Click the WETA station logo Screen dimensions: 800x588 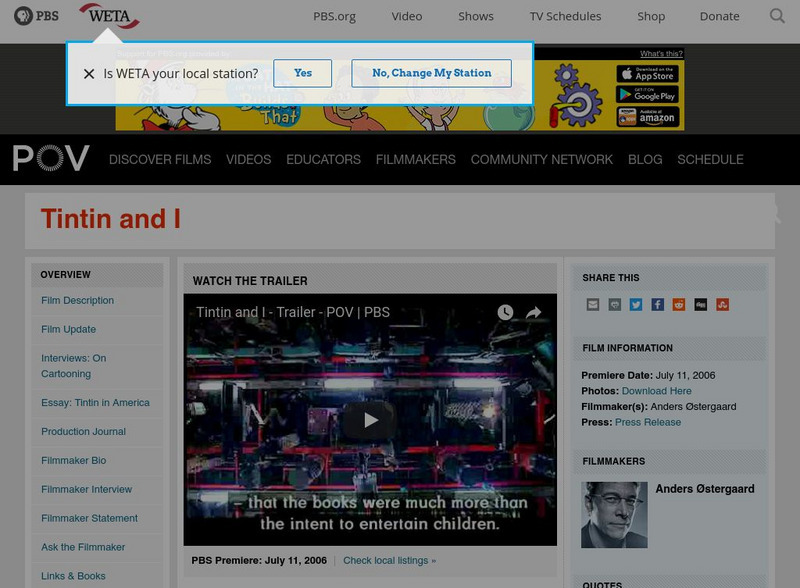pos(110,15)
